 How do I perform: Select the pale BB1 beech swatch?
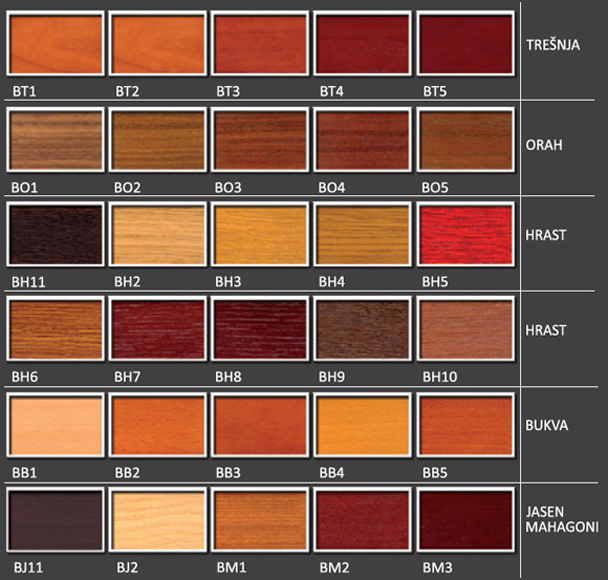click(56, 427)
